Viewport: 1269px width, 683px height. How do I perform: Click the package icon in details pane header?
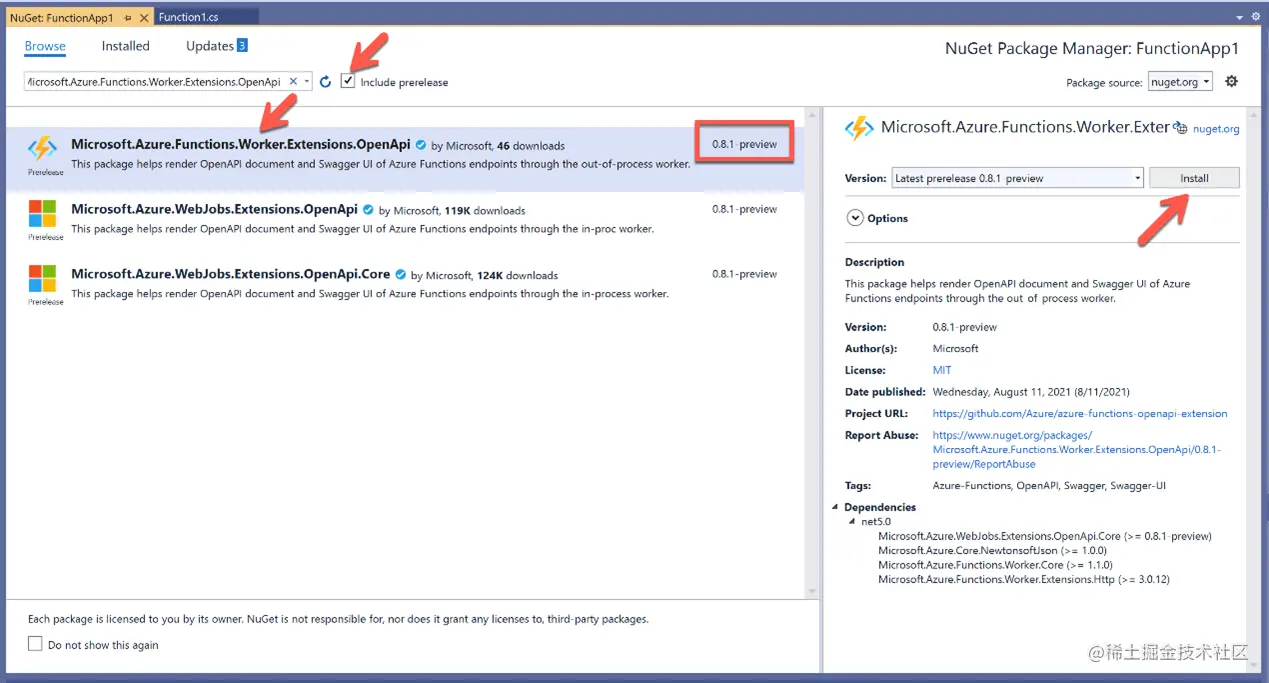[x=859, y=128]
